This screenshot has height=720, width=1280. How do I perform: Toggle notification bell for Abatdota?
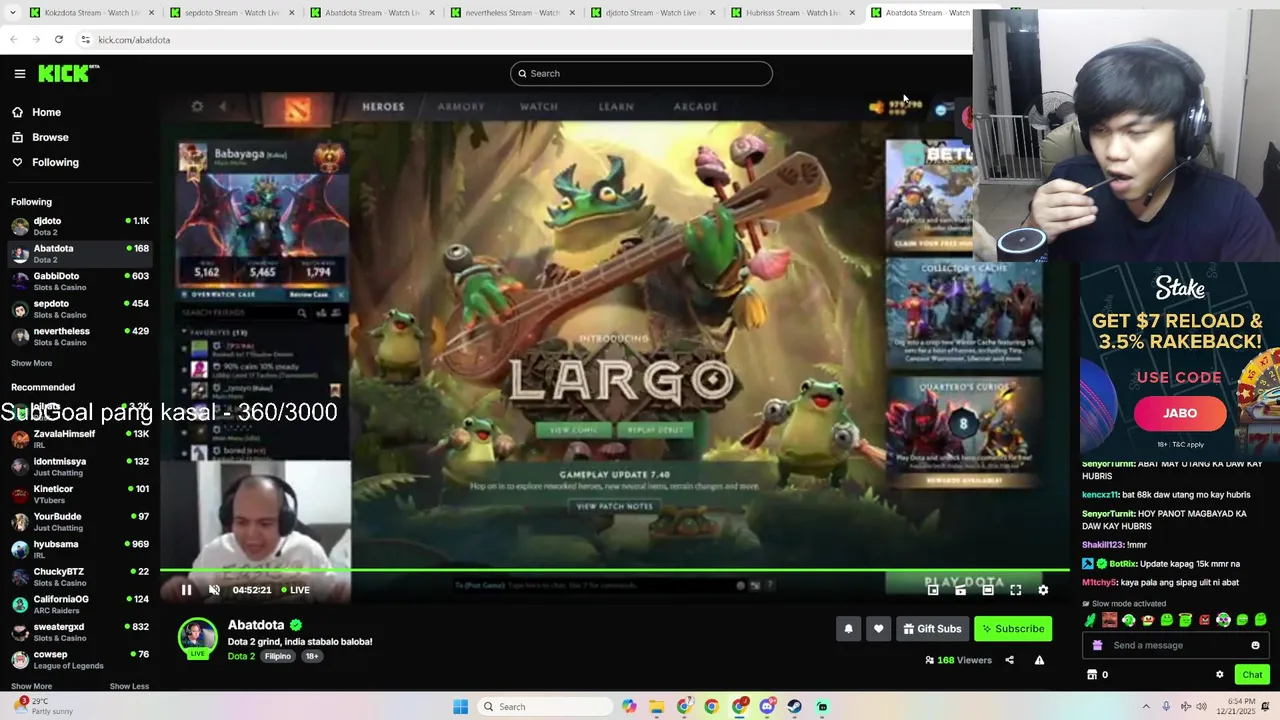point(848,629)
